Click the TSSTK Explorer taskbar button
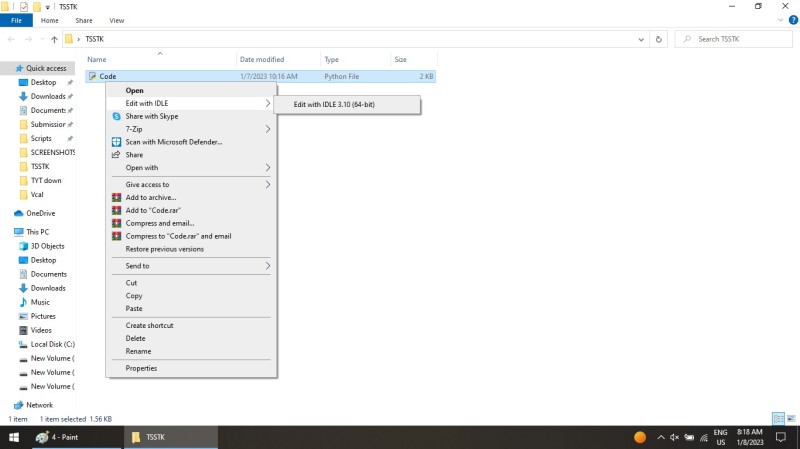This screenshot has width=800, height=449. [171, 437]
